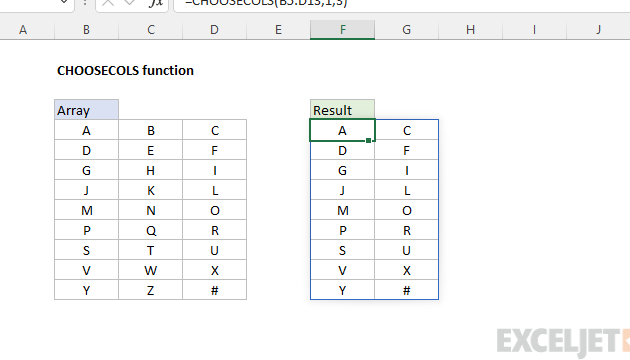Select cell 'A' in the Array table

pos(86,130)
